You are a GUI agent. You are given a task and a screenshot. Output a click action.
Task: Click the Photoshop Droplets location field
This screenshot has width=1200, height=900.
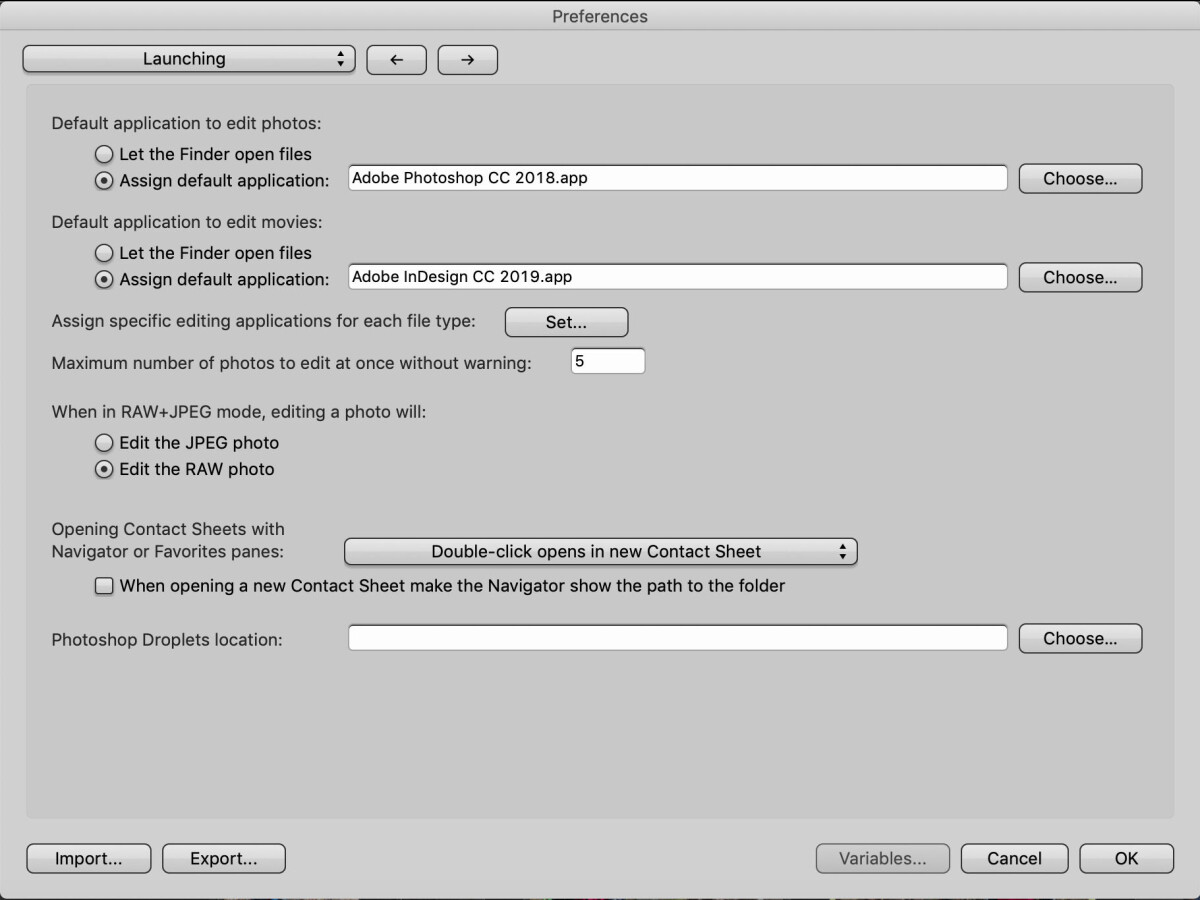pyautogui.click(x=678, y=637)
